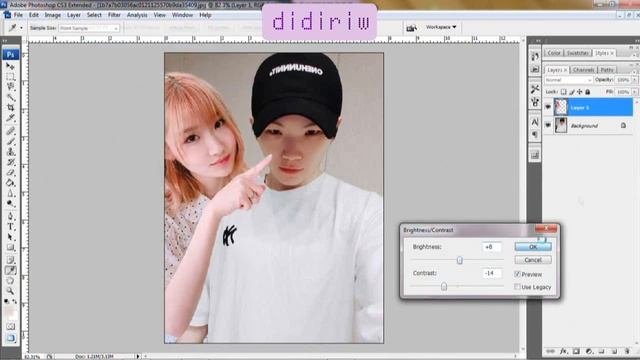640x360 pixels.
Task: Open the layer blend mode dropdown
Action: point(568,80)
